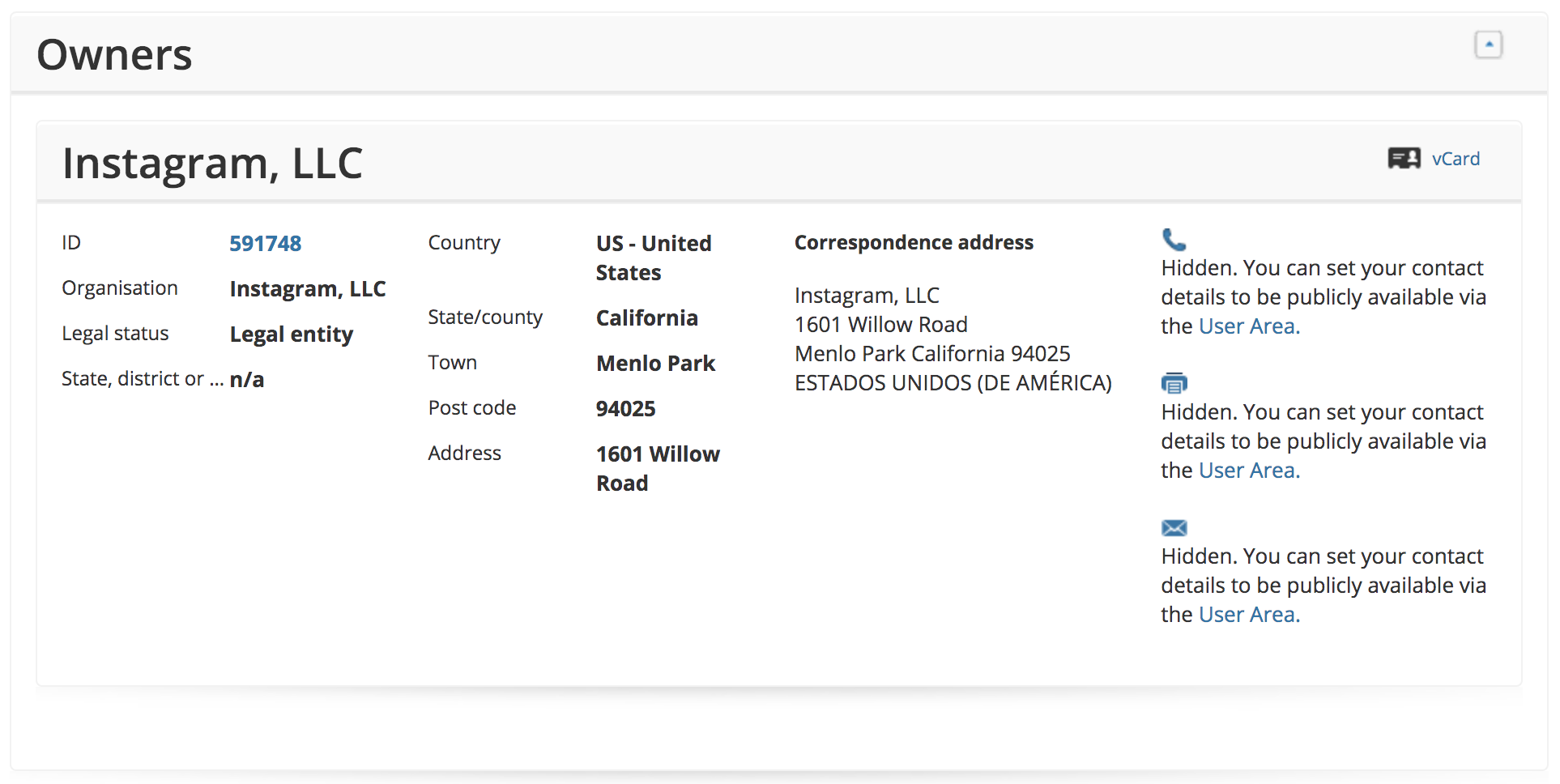The image size is (1560, 784).
Task: Select the Legal entity value
Action: [292, 334]
